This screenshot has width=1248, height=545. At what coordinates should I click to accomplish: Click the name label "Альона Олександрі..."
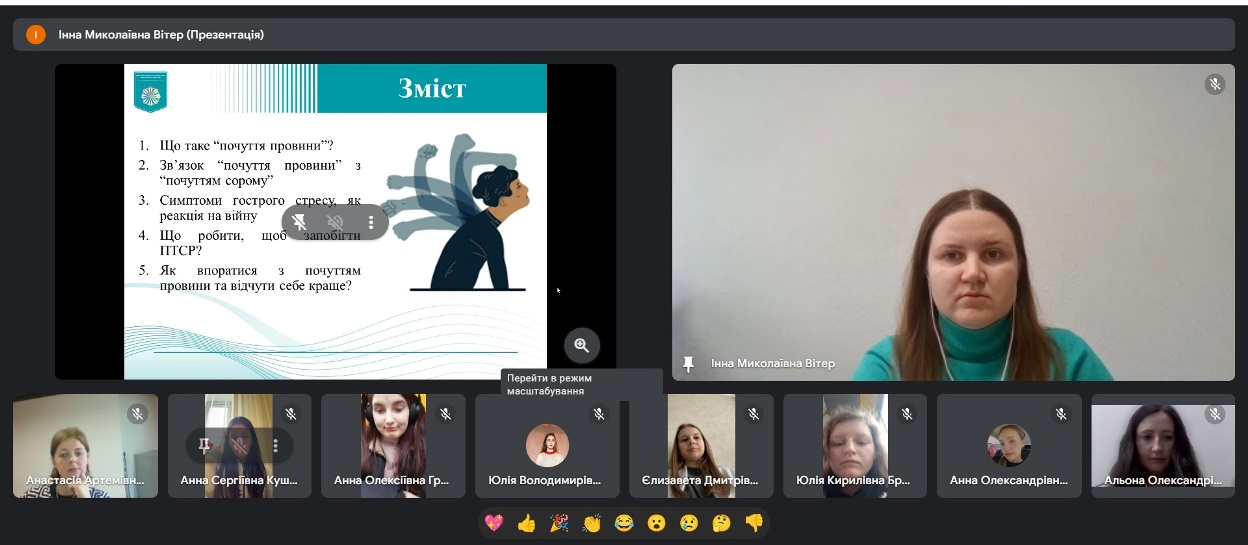[x=1163, y=480]
